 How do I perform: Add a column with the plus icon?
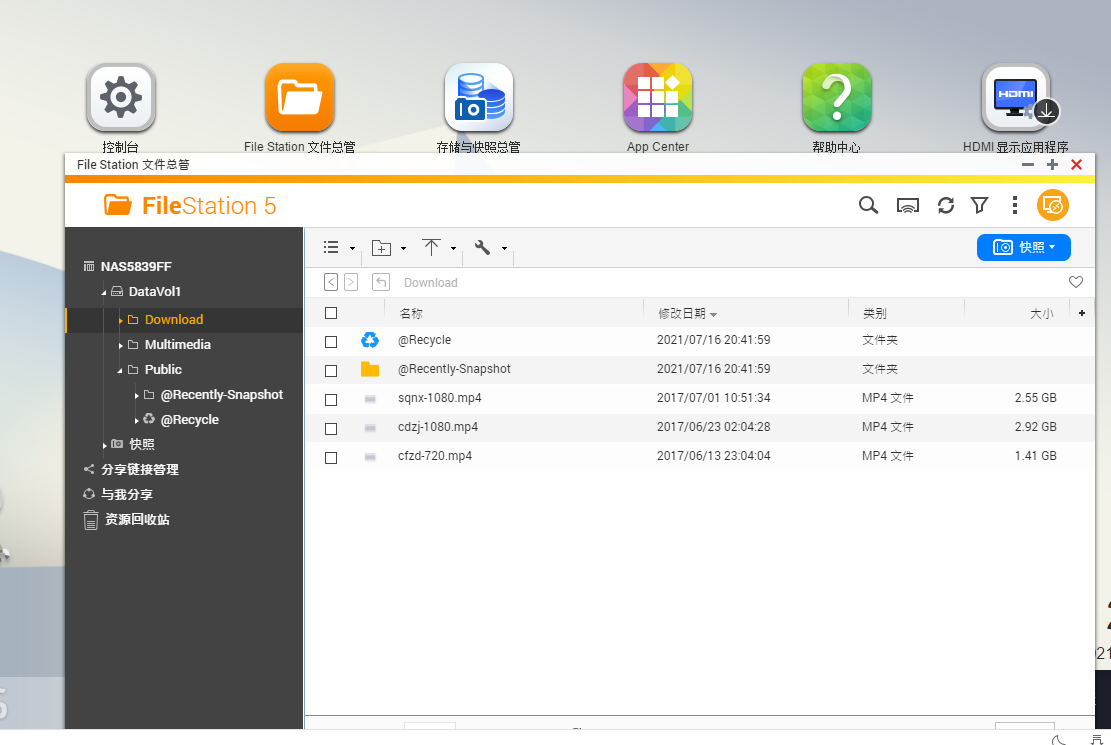click(x=1082, y=313)
